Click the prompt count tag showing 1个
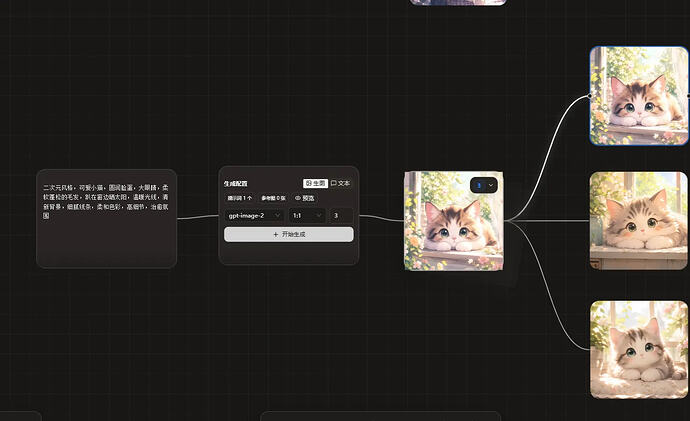Image resolution: width=690 pixels, height=421 pixels. (x=240, y=198)
